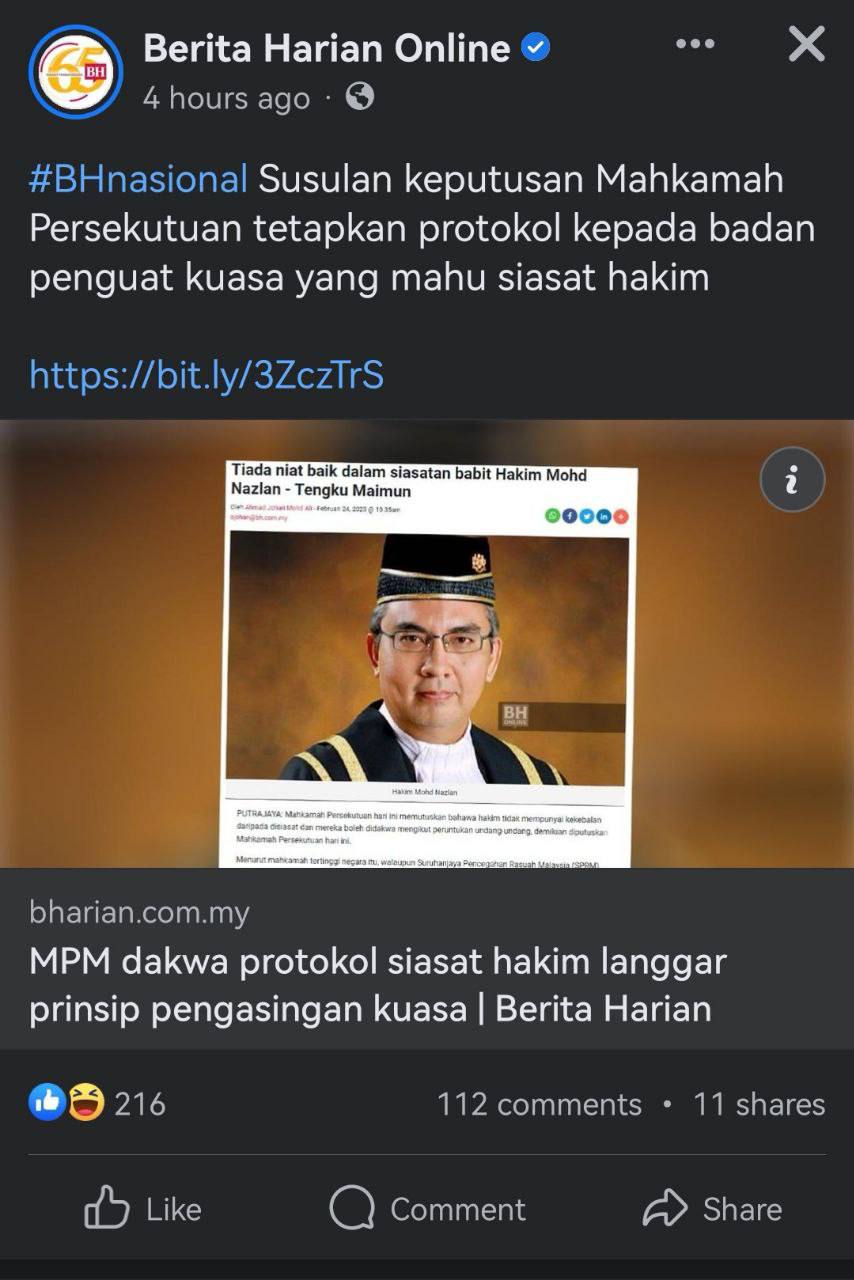This screenshot has width=854, height=1280.
Task: Open article preview image of Hakim Mohd Nazlan
Action: pyautogui.click(x=427, y=644)
